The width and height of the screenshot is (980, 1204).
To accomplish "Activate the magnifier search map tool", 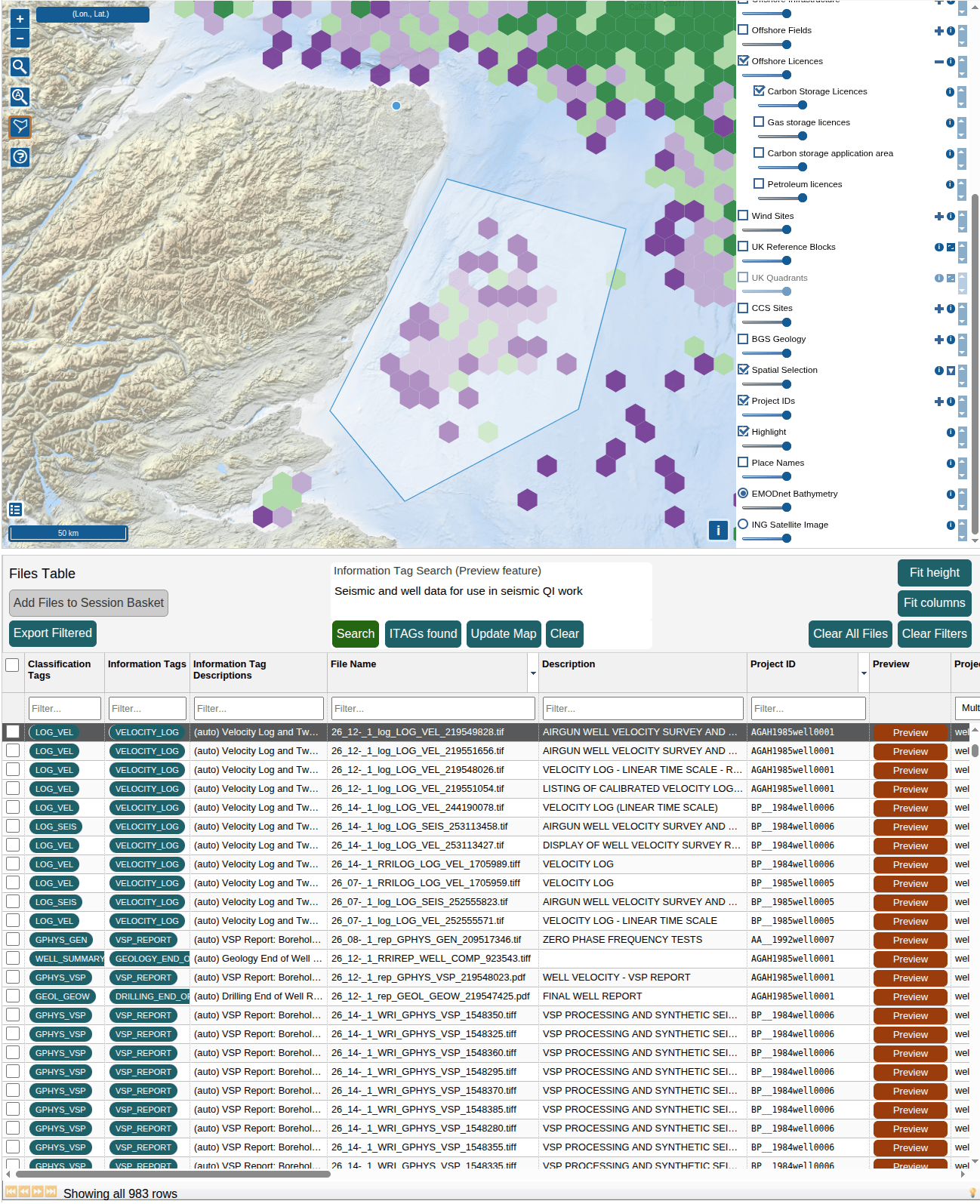I will pyautogui.click(x=20, y=66).
